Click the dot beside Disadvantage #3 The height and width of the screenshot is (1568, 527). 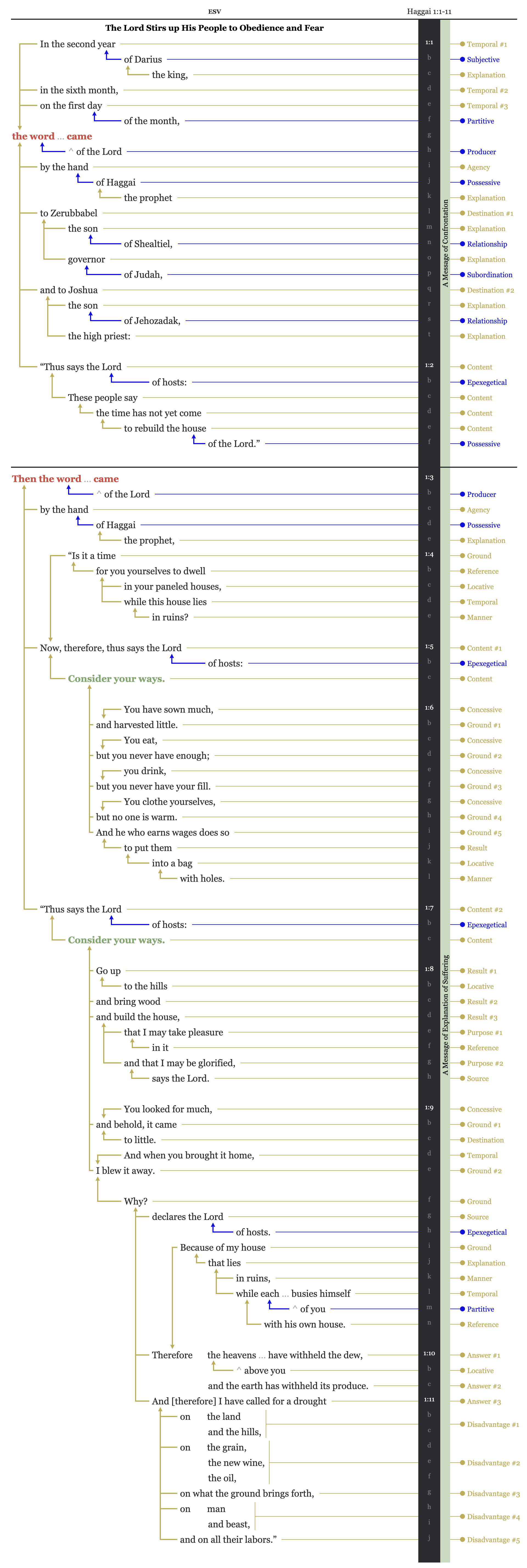coord(462,1493)
